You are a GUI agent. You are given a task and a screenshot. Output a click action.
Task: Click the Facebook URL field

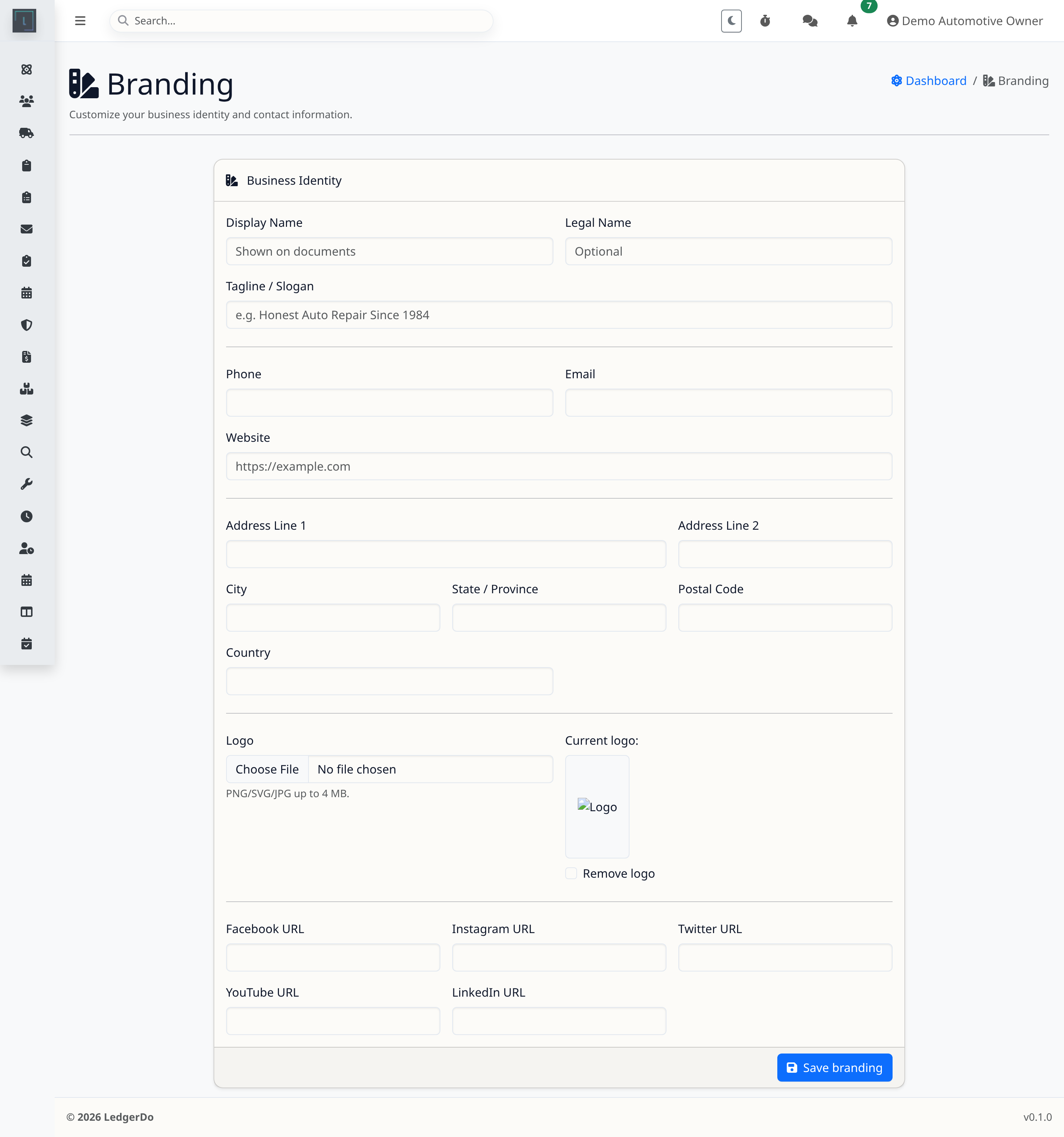333,958
